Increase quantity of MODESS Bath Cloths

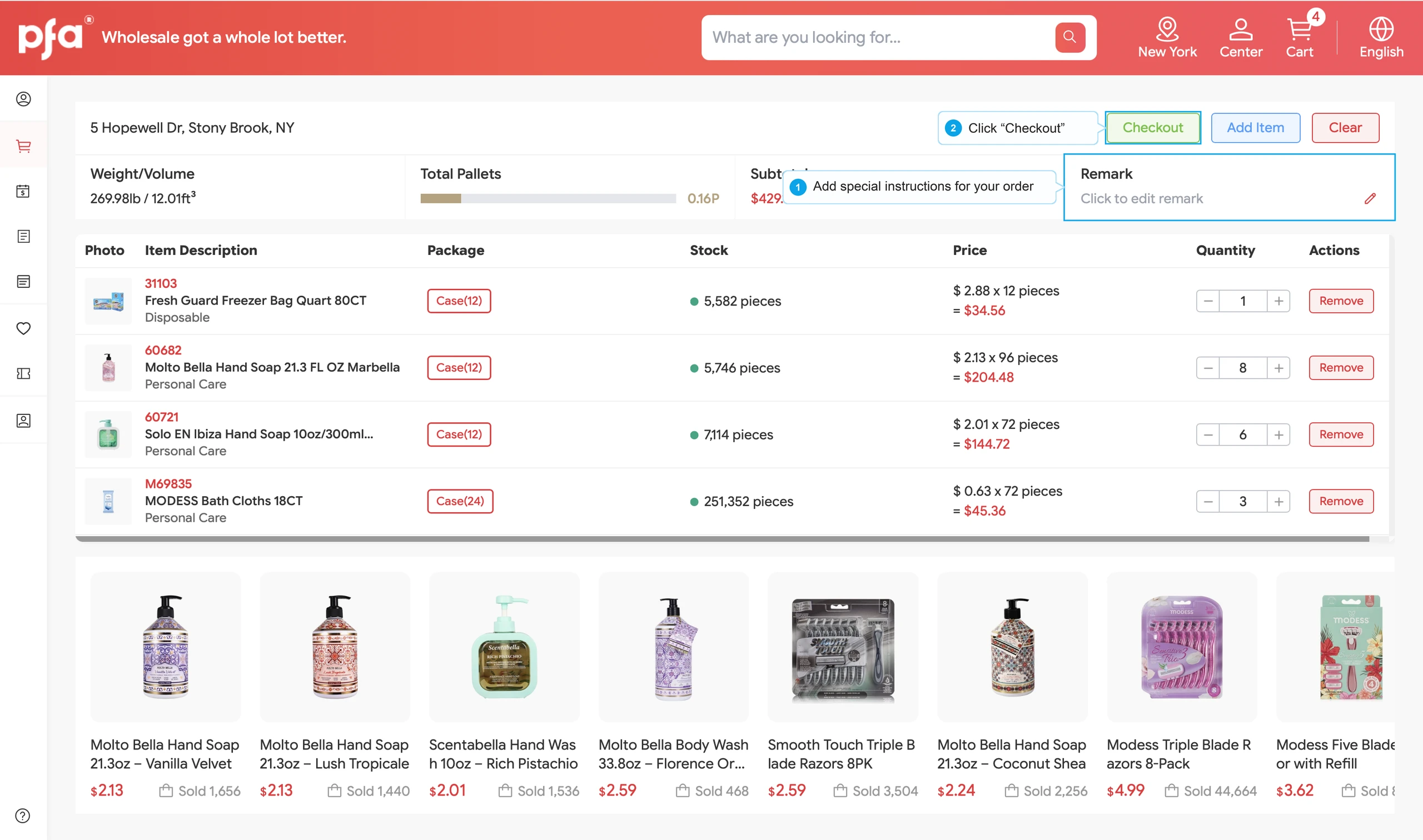click(1278, 502)
